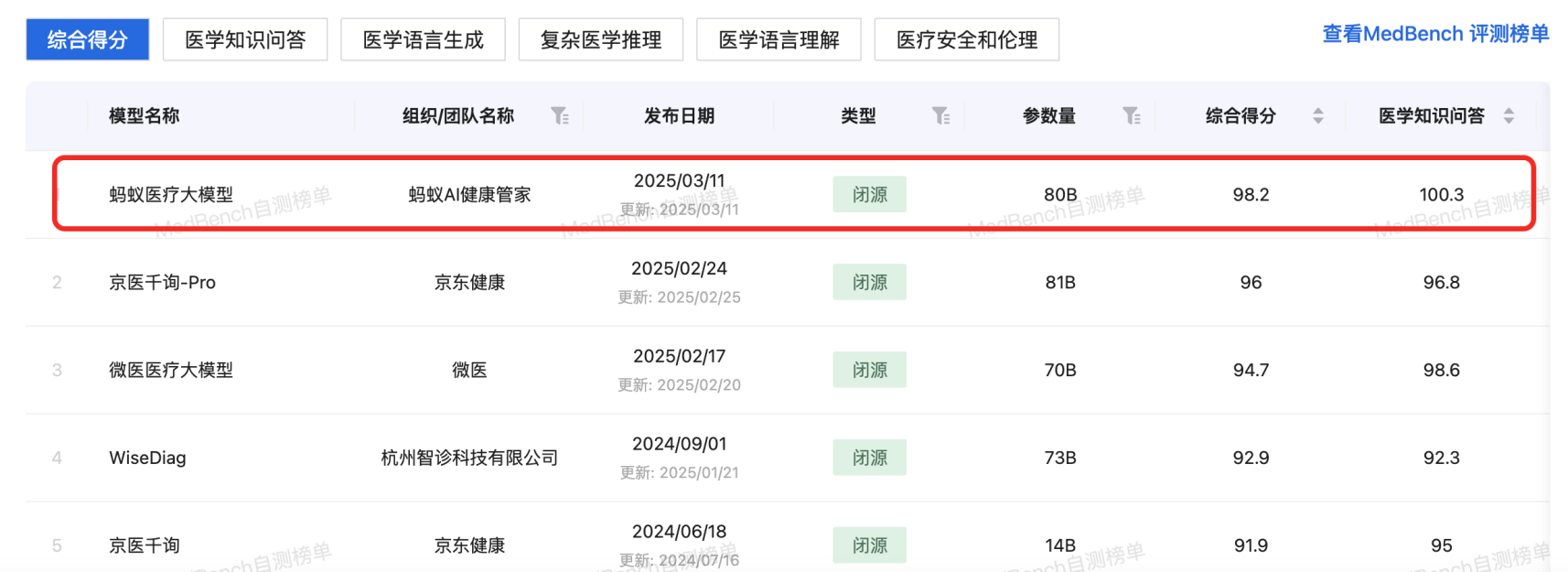The width and height of the screenshot is (1568, 572).
Task: Select the 综合得分 tab
Action: [88, 39]
